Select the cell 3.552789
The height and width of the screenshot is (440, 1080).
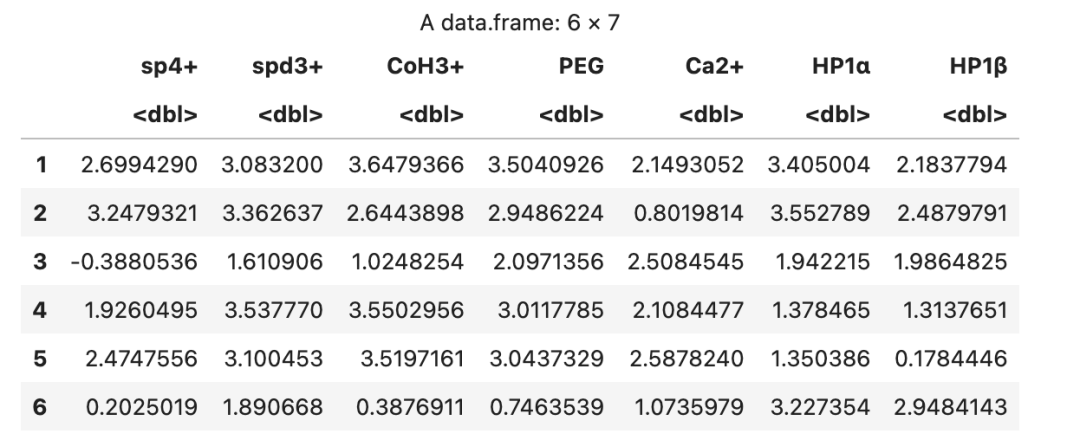[820, 213]
